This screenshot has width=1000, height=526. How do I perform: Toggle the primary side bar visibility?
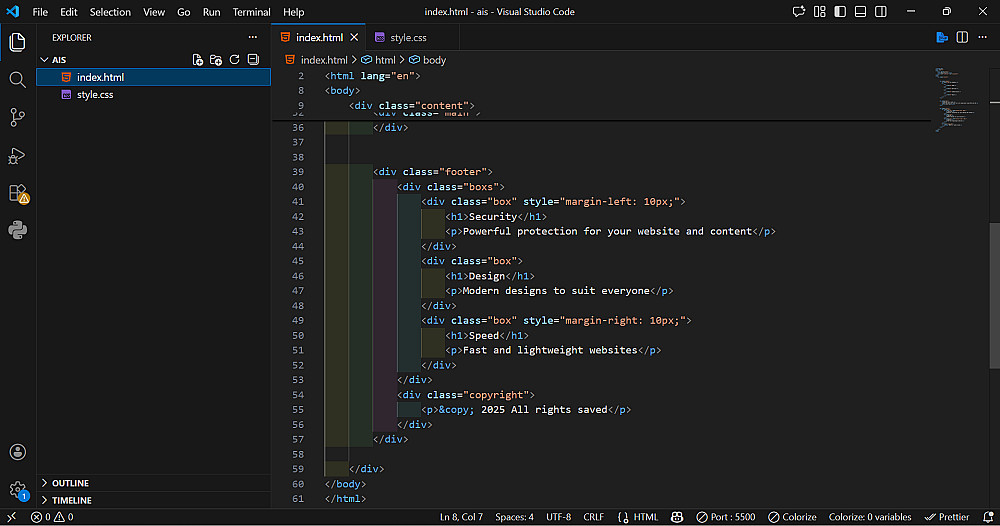click(x=841, y=12)
